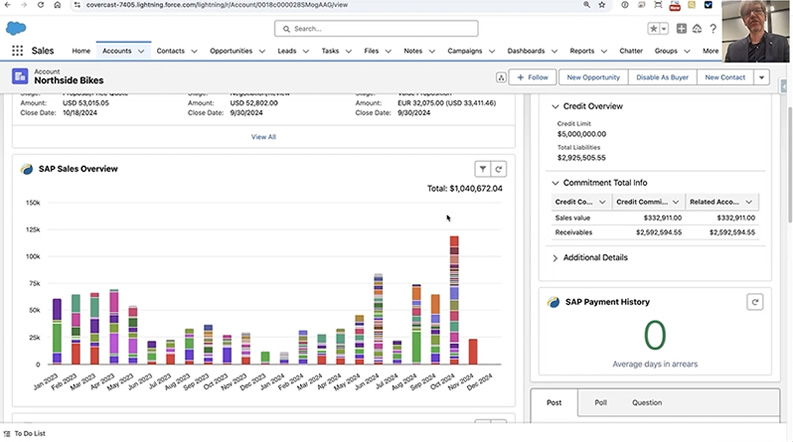This screenshot has height=442, width=793.
Task: Click the tall Oct 2024 chart bar
Action: point(454,300)
